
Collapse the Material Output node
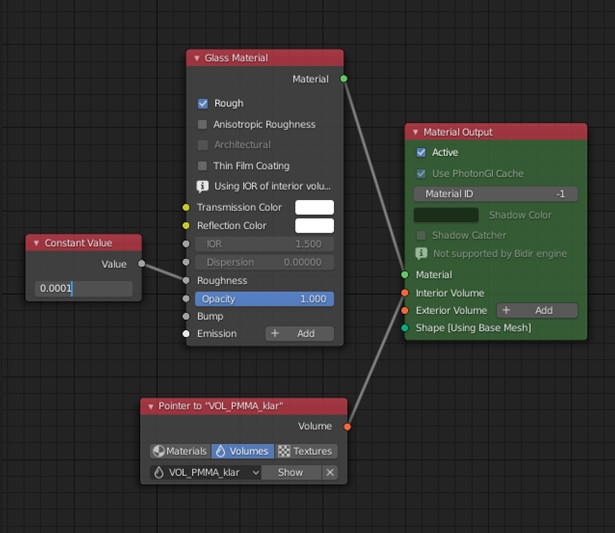pyautogui.click(x=416, y=132)
